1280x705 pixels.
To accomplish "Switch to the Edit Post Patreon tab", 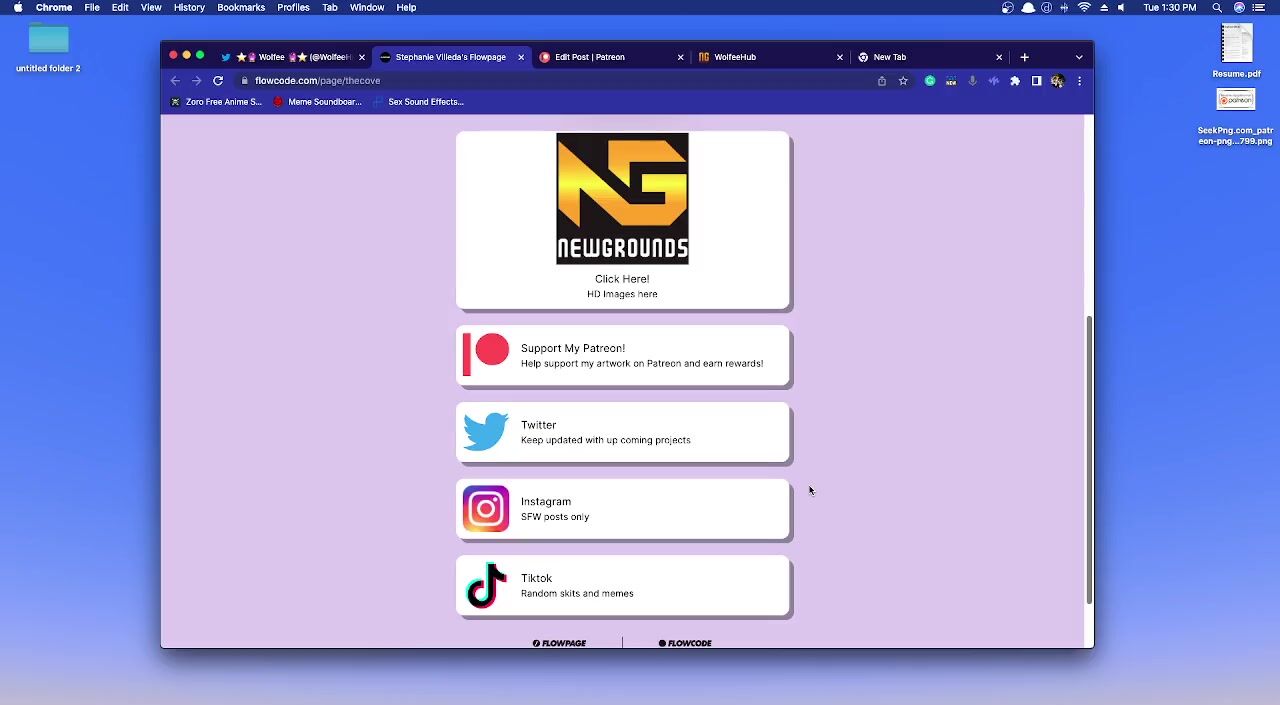I will click(590, 57).
